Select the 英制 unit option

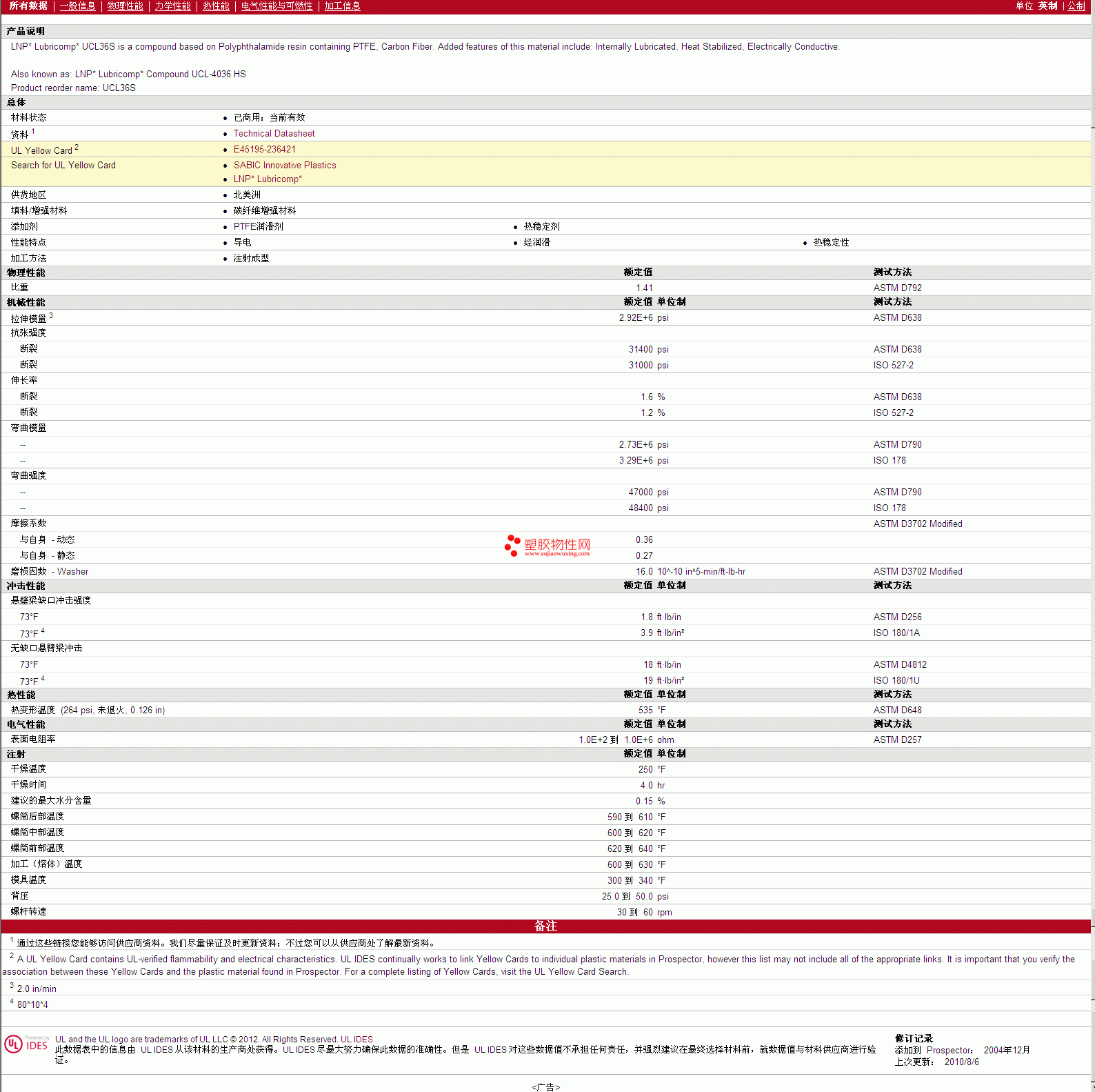pos(1047,6)
